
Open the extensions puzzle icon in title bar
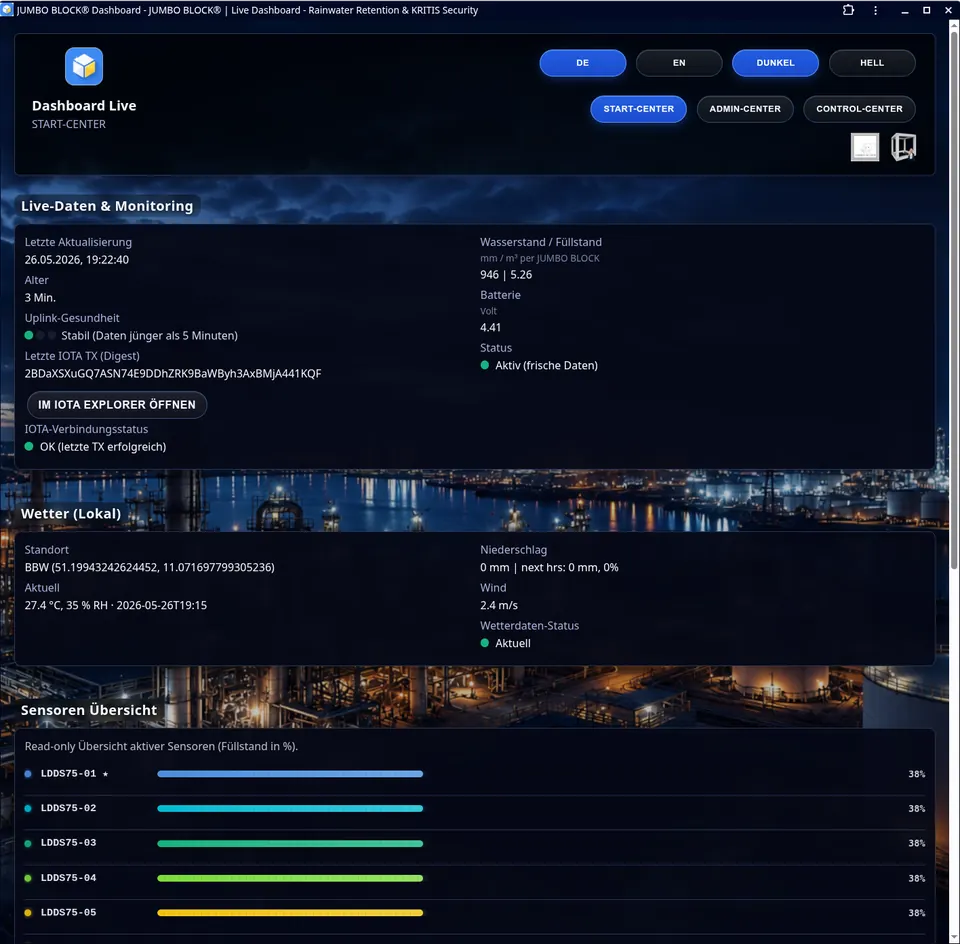[848, 10]
